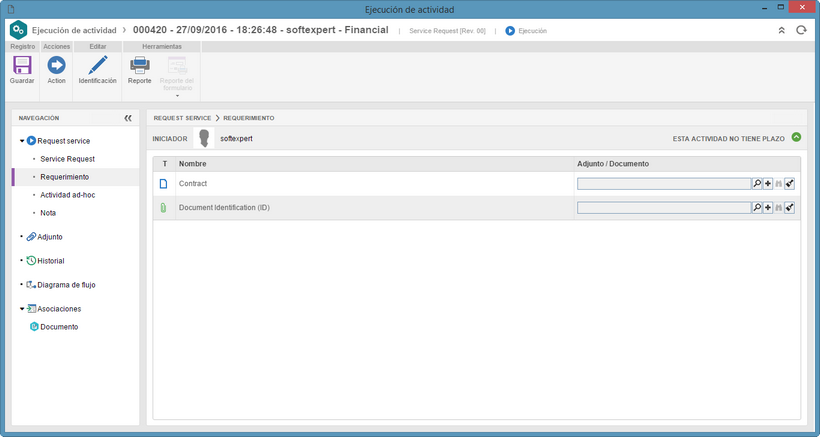Click REQUEST SERVICE breadcrumb
Image resolution: width=820 pixels, height=437 pixels.
183,118
